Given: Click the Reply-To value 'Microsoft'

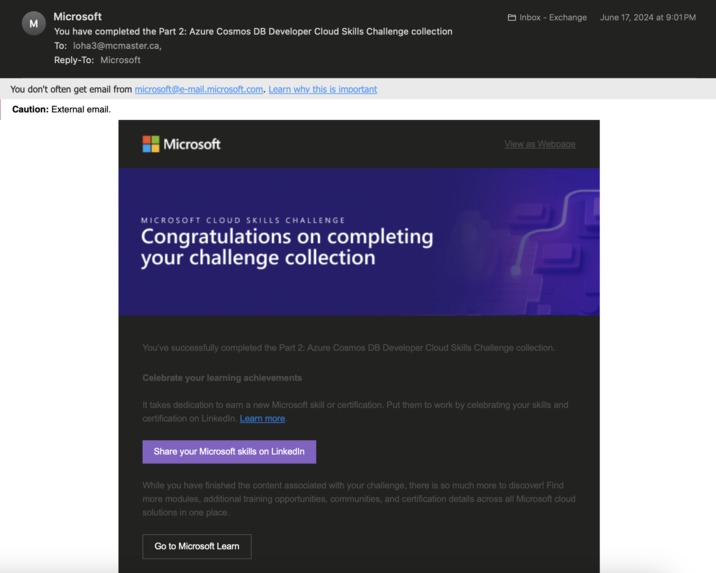Looking at the screenshot, I should tap(121, 60).
